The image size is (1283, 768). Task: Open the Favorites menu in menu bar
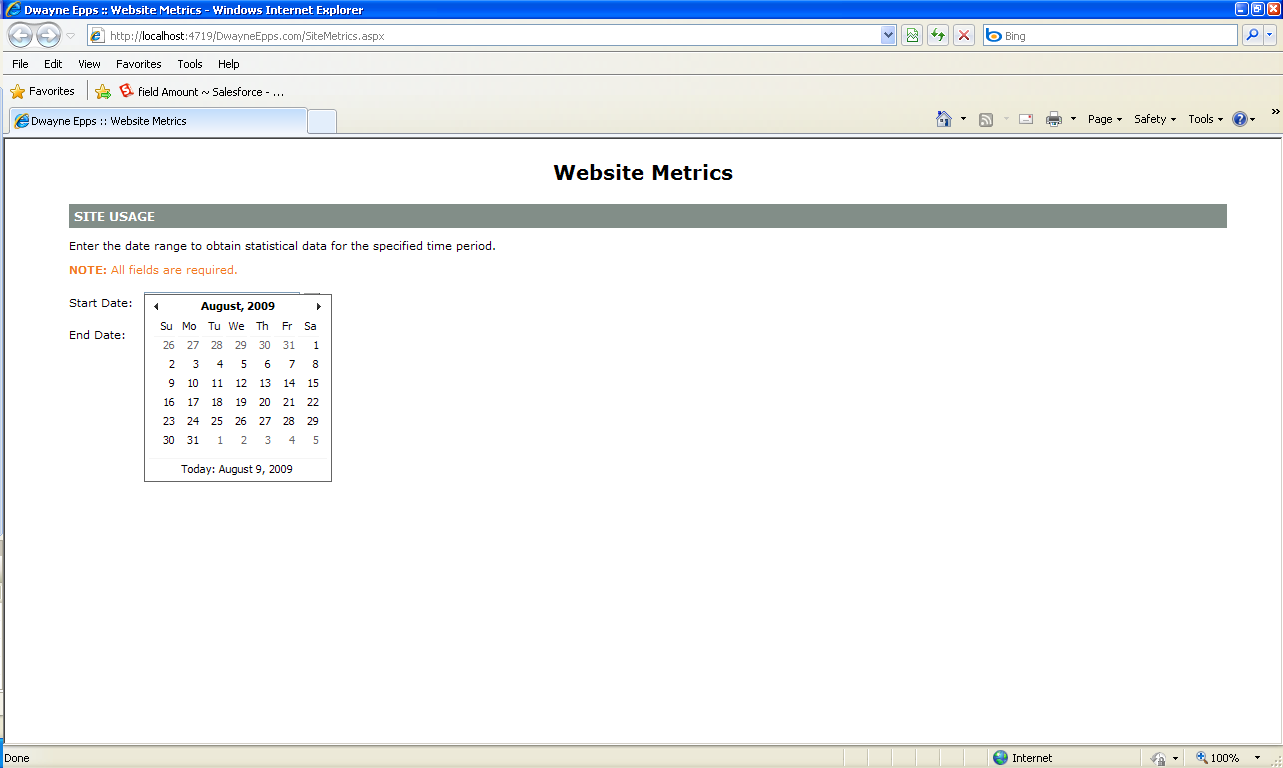[138, 64]
